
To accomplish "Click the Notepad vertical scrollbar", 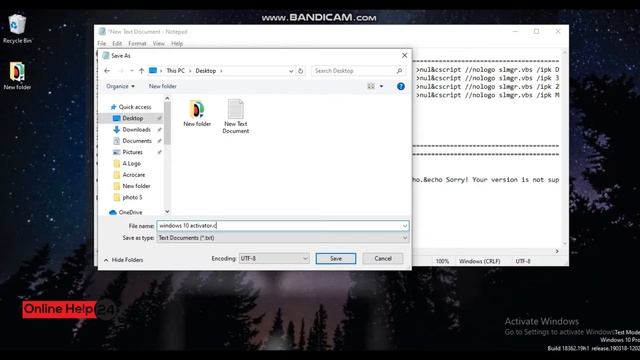I will tap(565, 148).
